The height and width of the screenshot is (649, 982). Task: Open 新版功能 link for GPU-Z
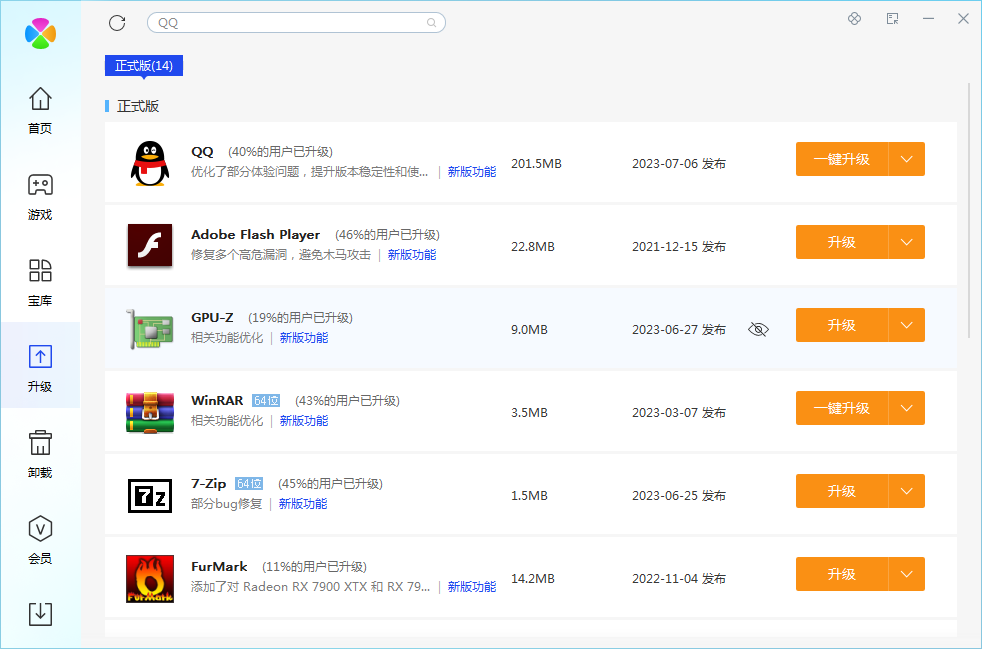(x=304, y=338)
